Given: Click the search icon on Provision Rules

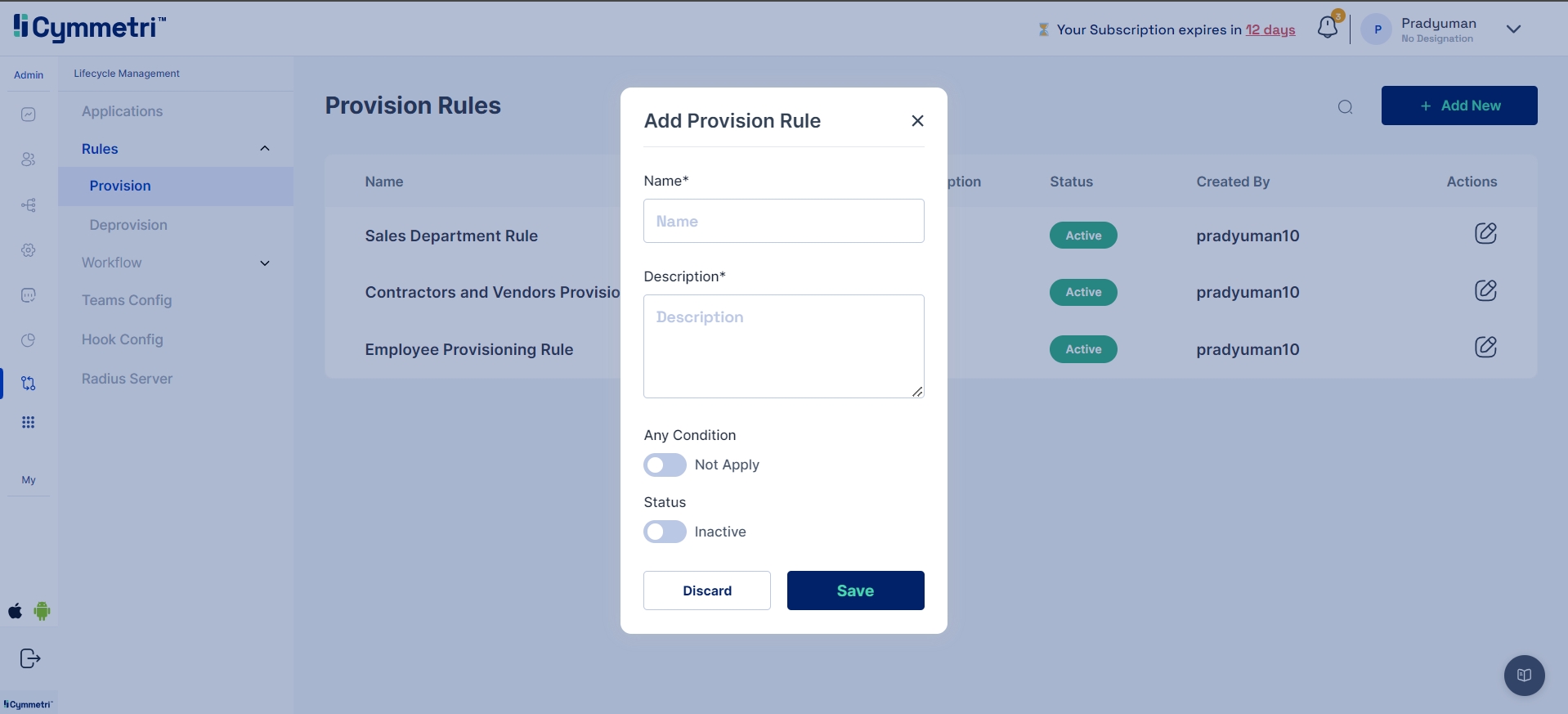Looking at the screenshot, I should (x=1345, y=107).
